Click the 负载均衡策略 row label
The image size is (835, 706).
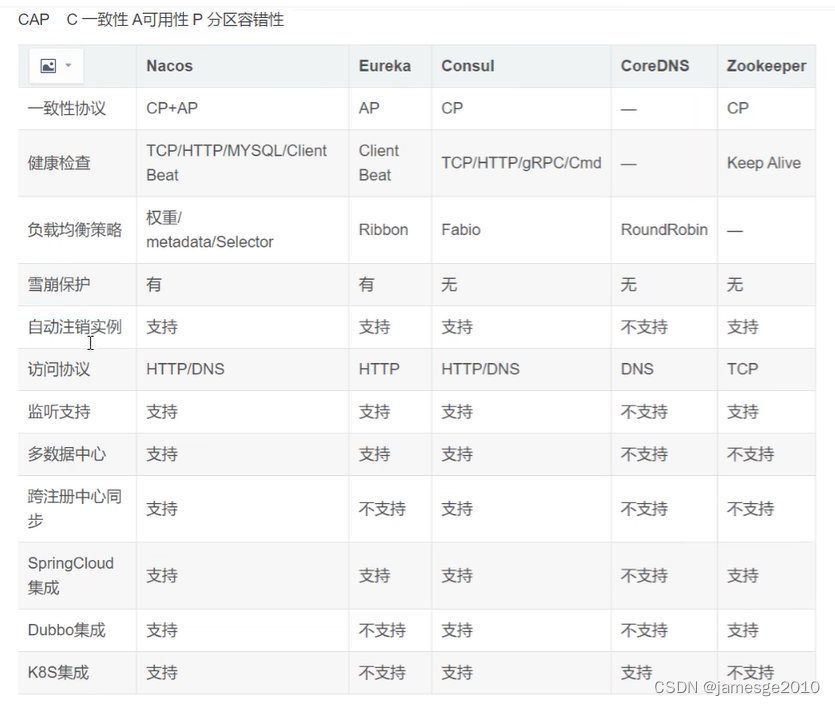tap(75, 230)
